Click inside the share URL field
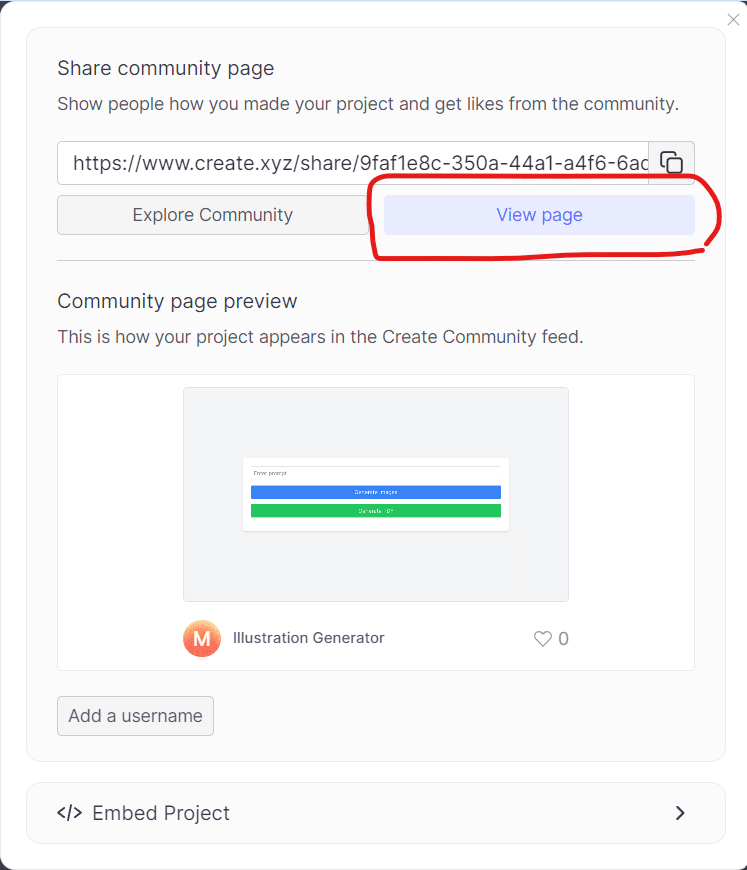Image resolution: width=747 pixels, height=870 pixels. (353, 163)
